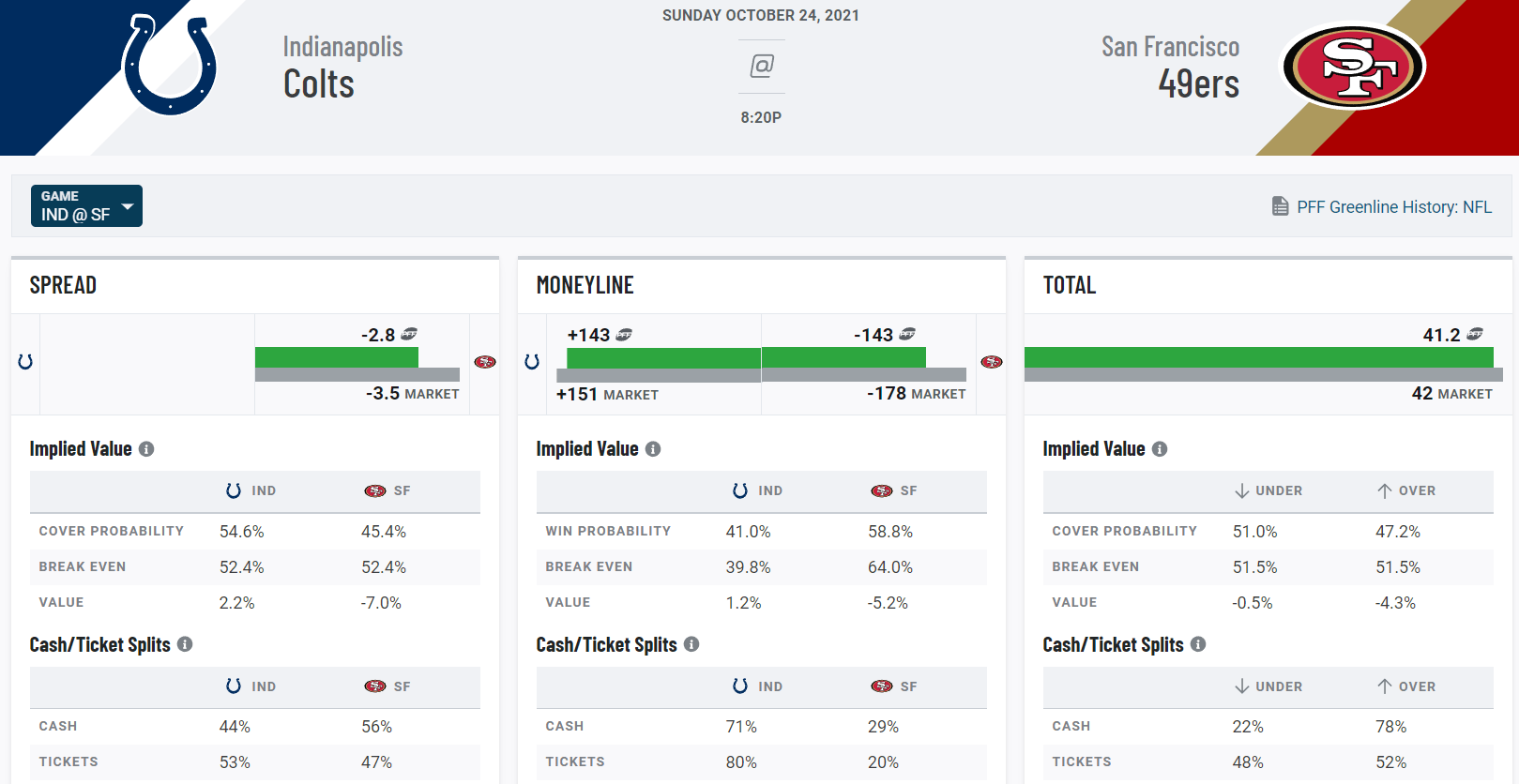Click the San Francisco 49ers logo

tap(1353, 67)
